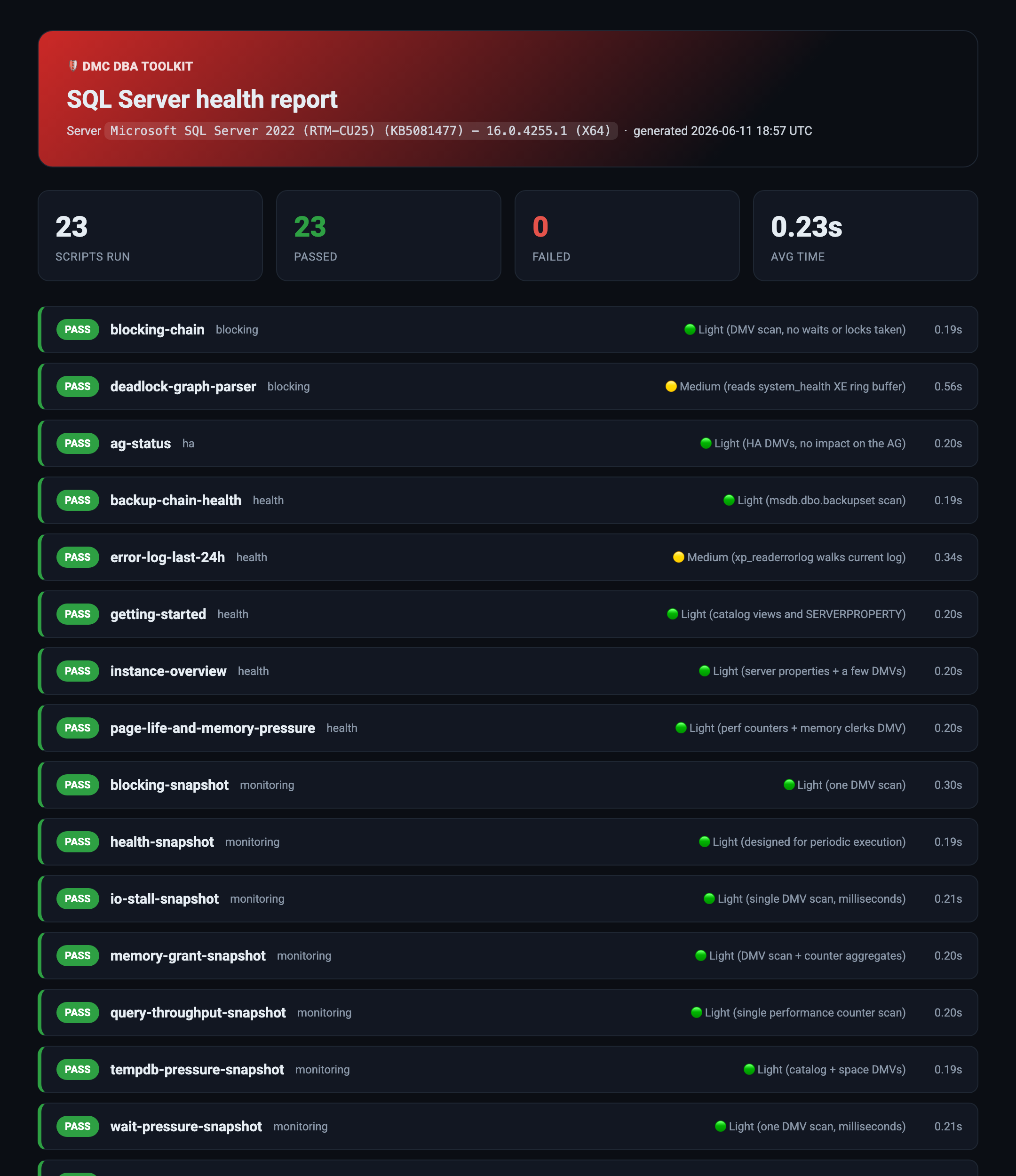Click the yellow dot on deadlock-graph-parser impact
The height and width of the screenshot is (1176, 1016).
[x=671, y=386]
